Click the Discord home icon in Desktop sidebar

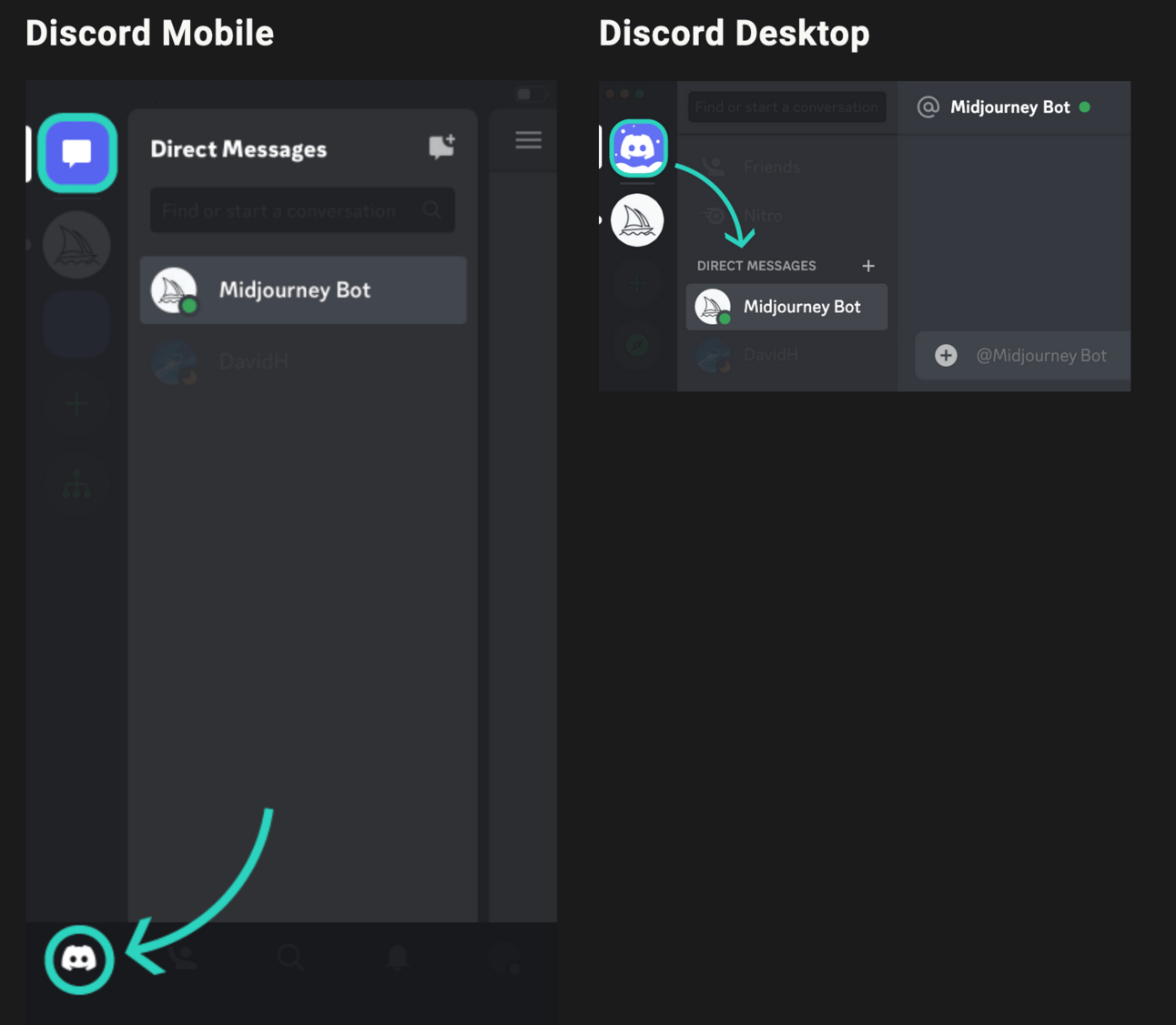pyautogui.click(x=638, y=147)
